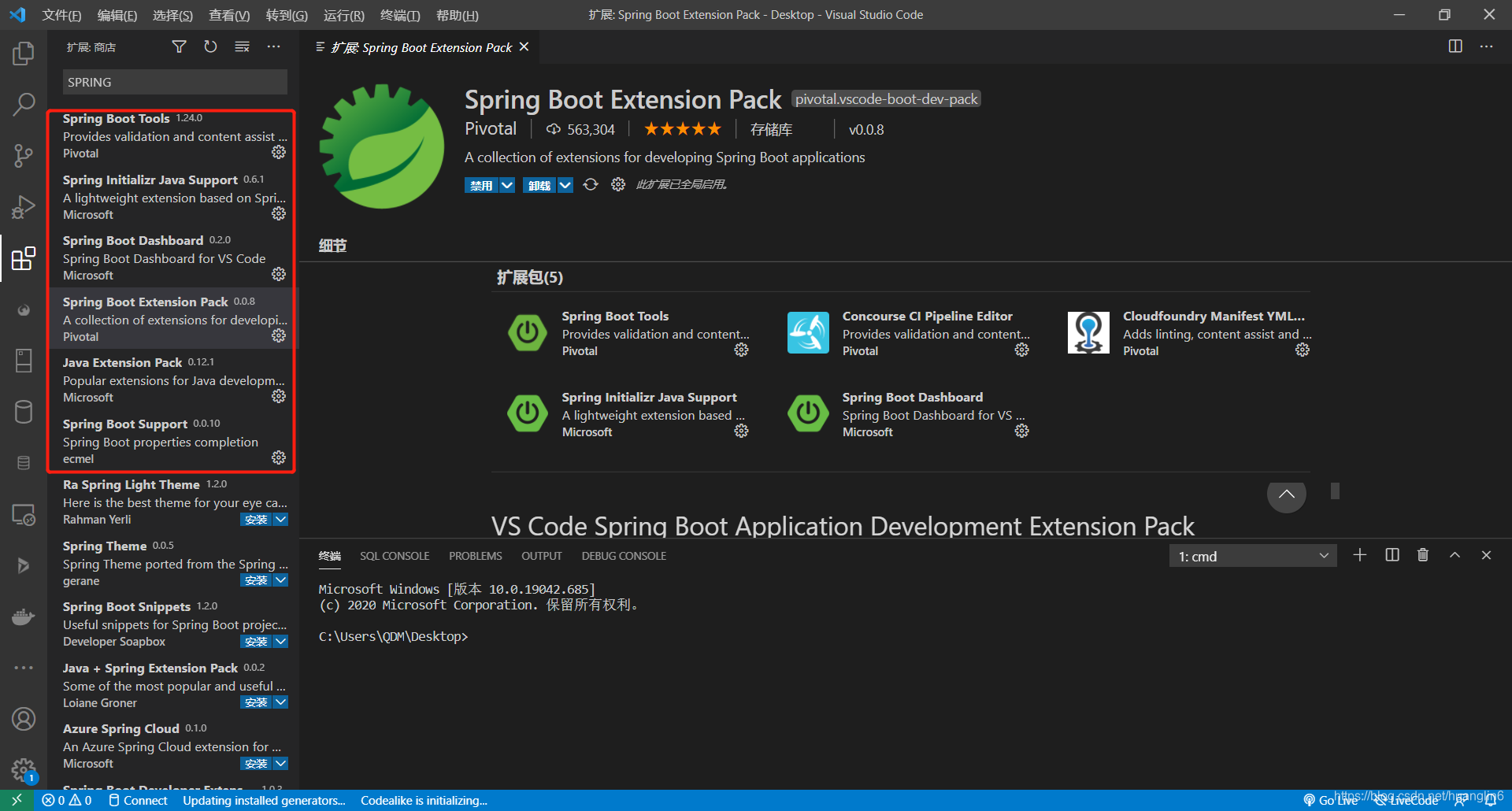Add a new terminal with plus icon
Viewport: 1512px width, 811px height.
point(1360,555)
